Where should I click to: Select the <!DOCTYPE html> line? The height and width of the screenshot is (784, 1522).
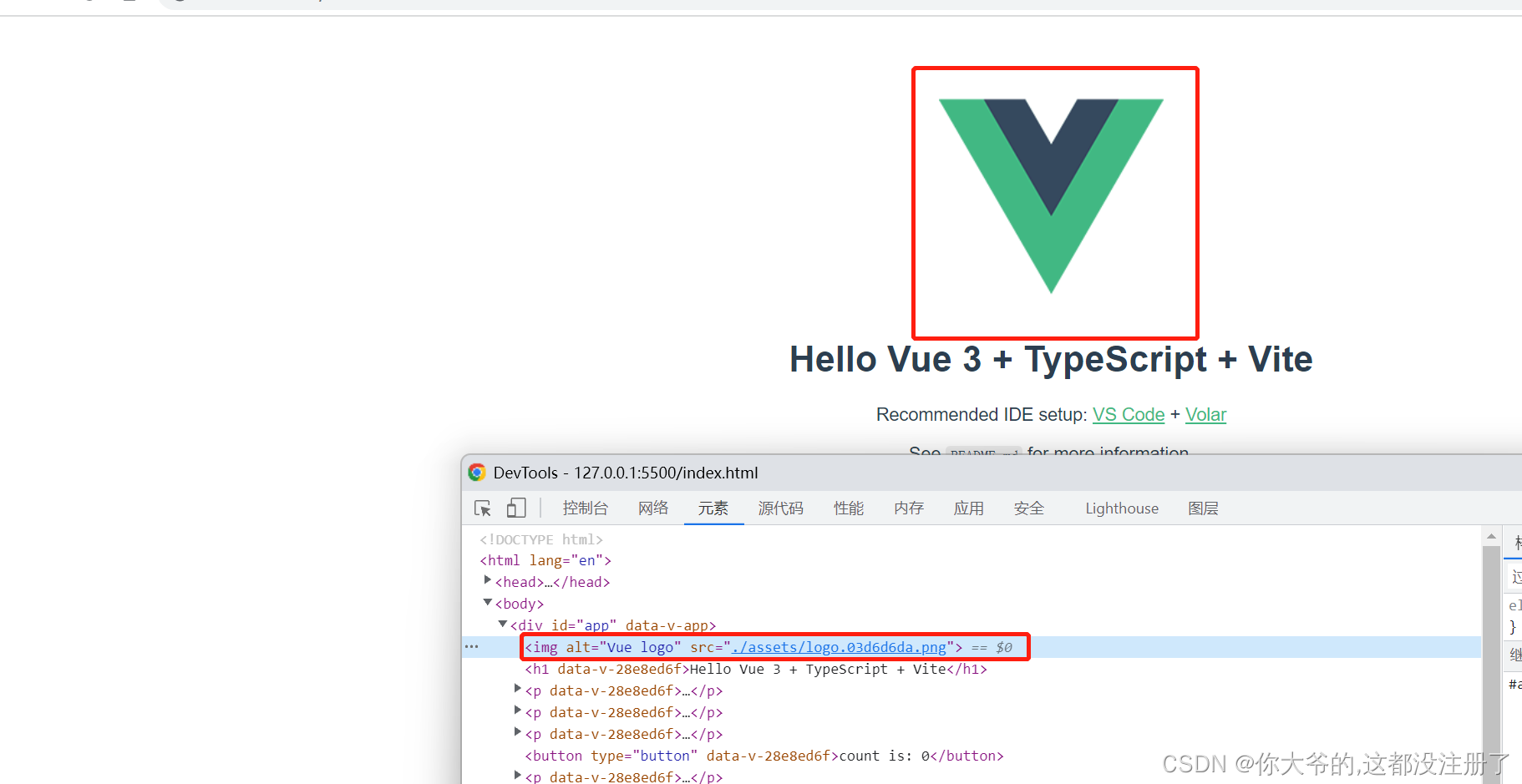(x=541, y=539)
